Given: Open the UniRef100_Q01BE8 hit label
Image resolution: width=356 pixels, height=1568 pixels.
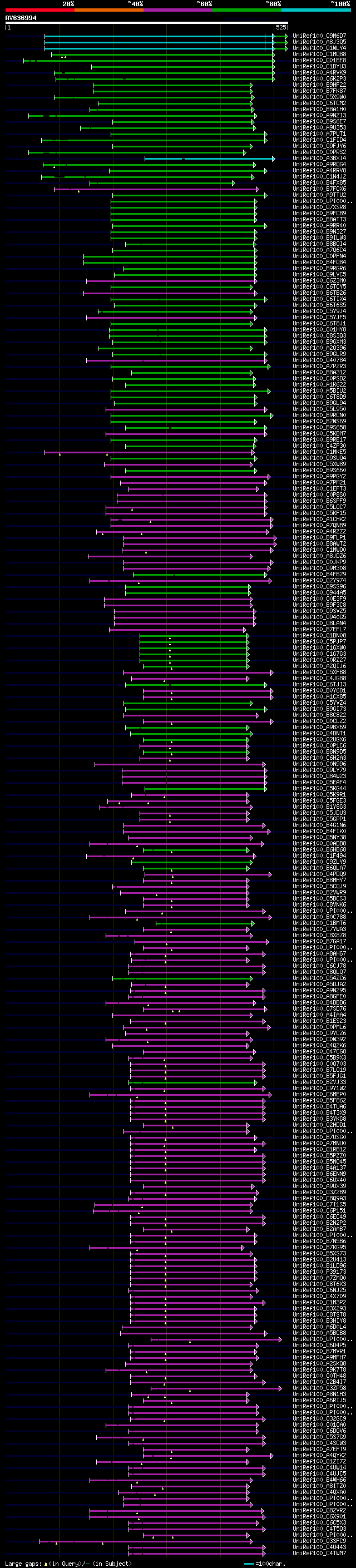Looking at the screenshot, I should 319,60.
